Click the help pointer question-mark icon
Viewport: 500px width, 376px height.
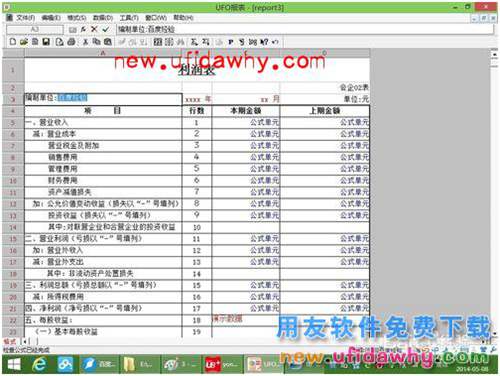tap(264, 42)
